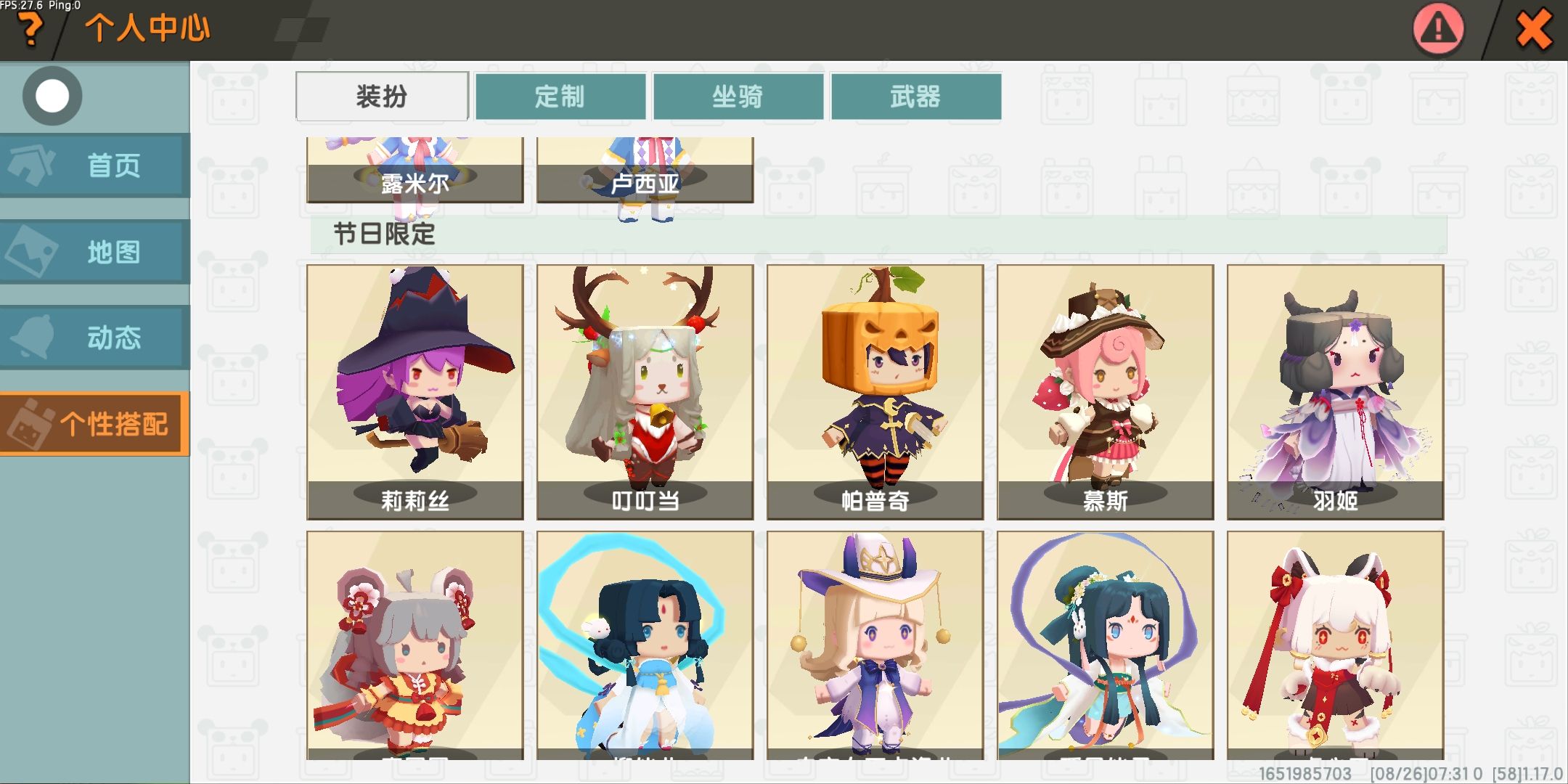Tap the round white avatar circle
Image resolution: width=1568 pixels, height=784 pixels.
(52, 96)
